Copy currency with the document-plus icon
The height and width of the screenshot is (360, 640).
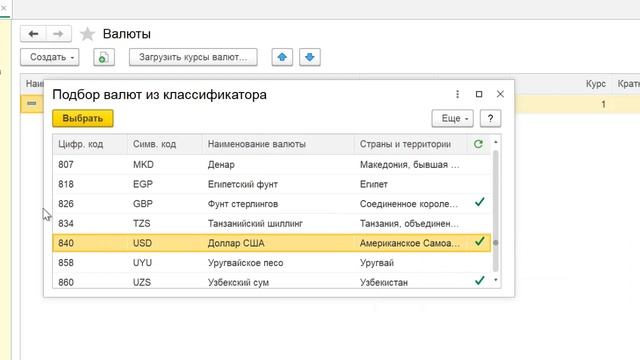[104, 57]
